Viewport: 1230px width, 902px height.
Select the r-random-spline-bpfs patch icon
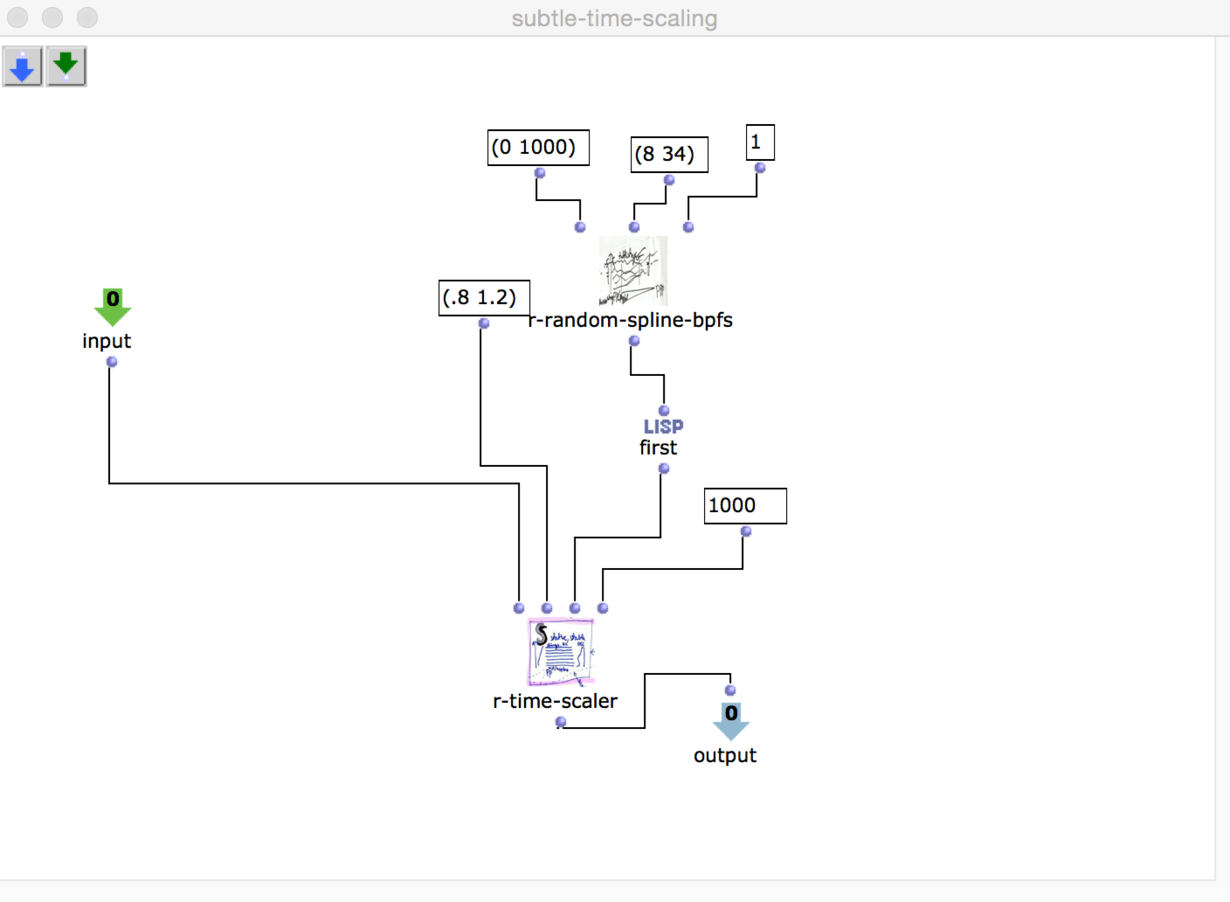tap(633, 271)
